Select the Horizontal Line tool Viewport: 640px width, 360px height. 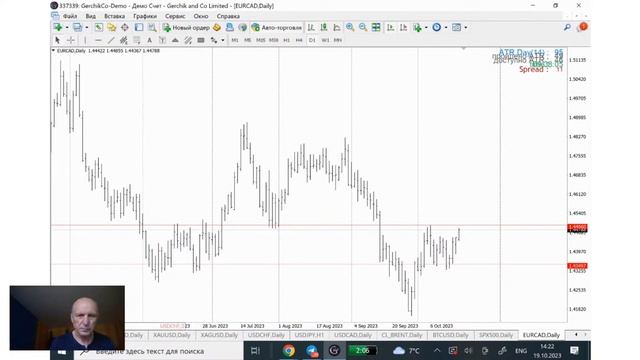(98, 40)
